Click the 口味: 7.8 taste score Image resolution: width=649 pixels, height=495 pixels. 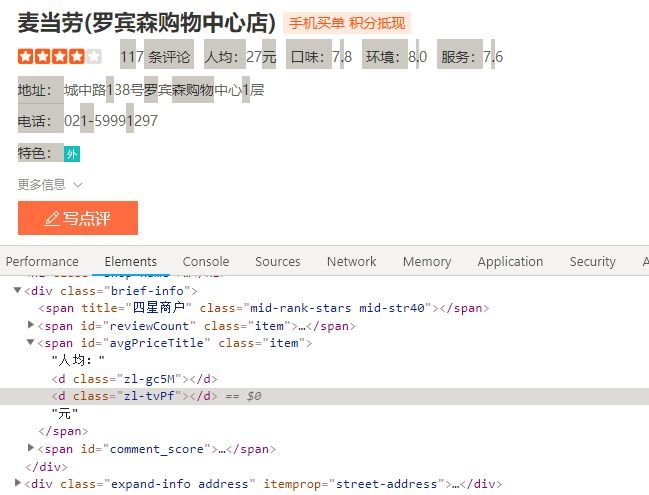(321, 56)
